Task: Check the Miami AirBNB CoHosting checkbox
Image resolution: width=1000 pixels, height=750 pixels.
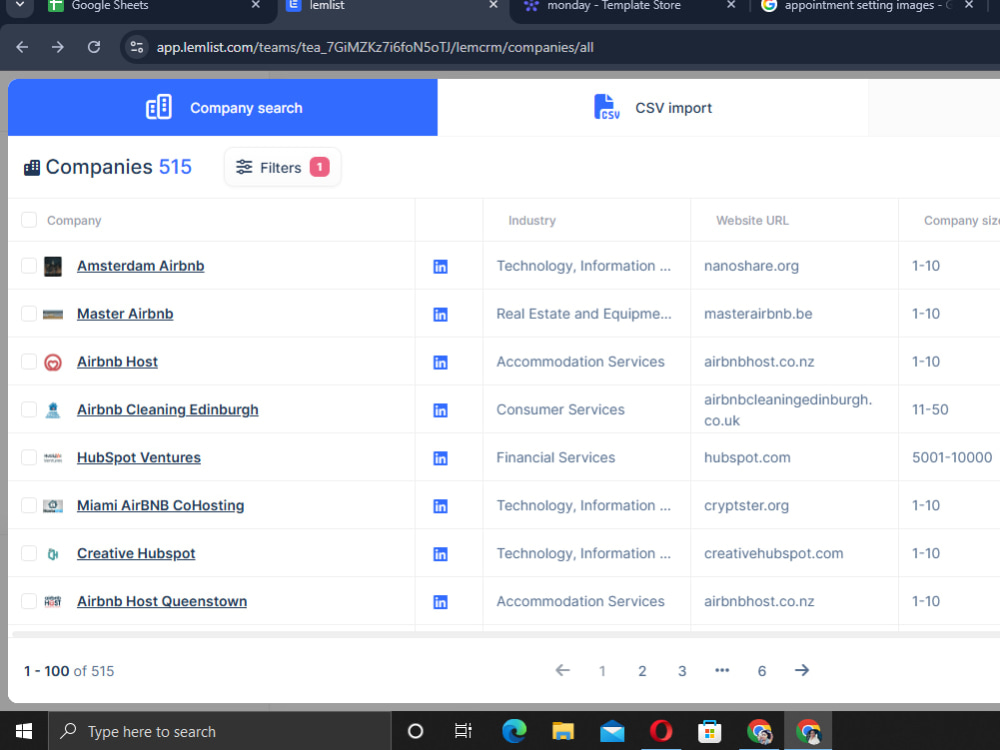Action: tap(29, 505)
